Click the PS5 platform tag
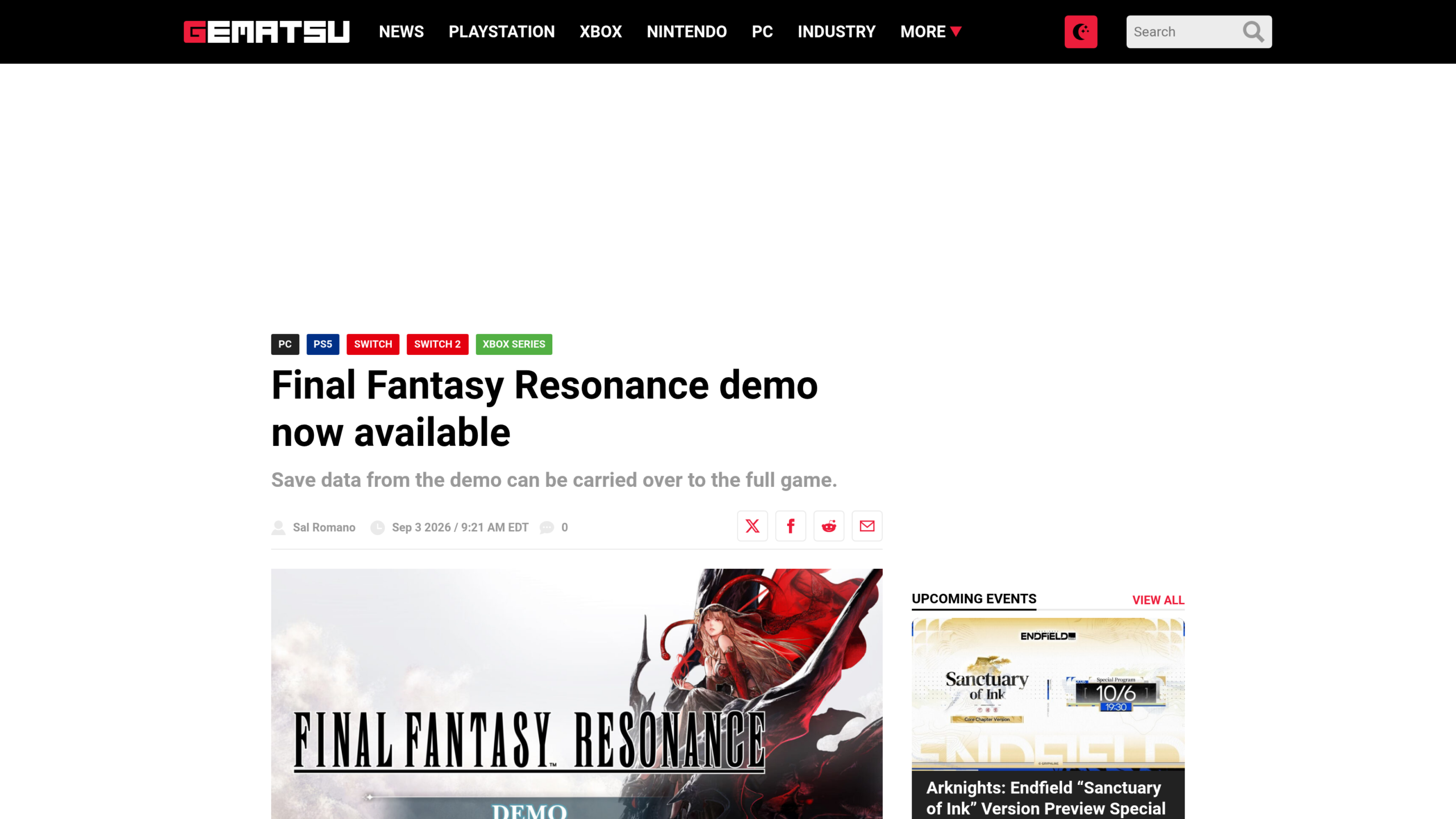The height and width of the screenshot is (819, 1456). click(x=322, y=344)
